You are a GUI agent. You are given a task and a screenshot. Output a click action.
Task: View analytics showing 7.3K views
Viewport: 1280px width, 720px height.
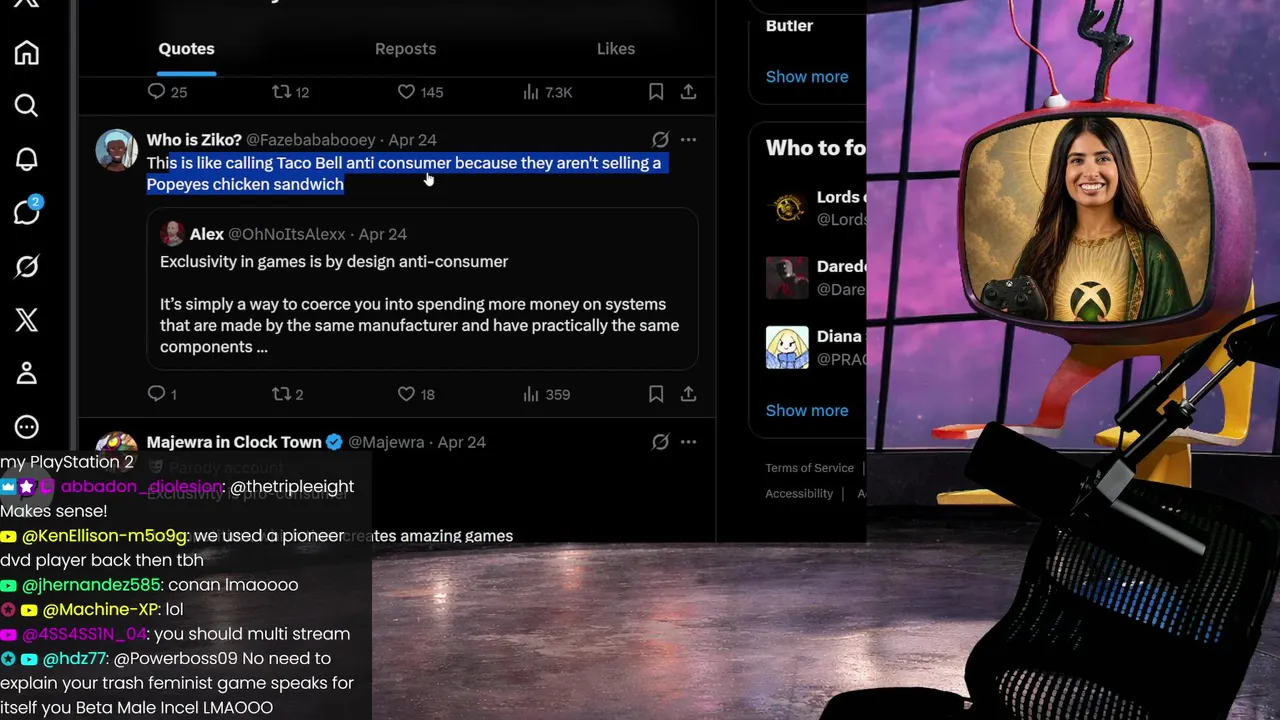coord(547,92)
